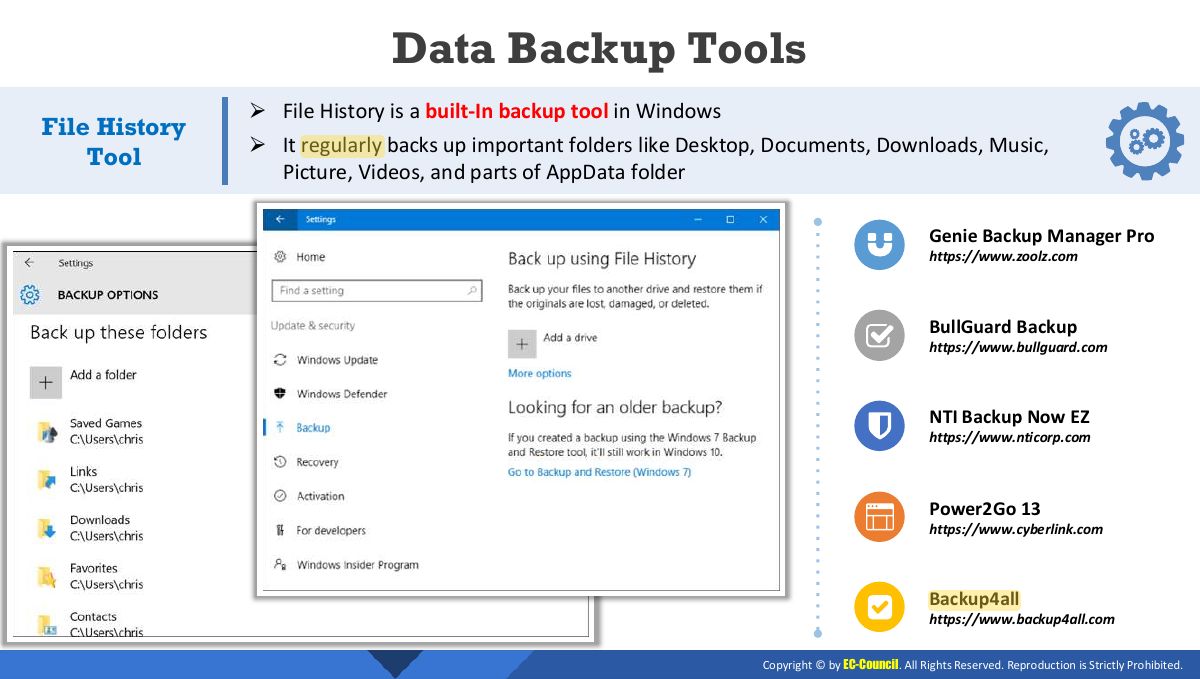1200x679 pixels.
Task: Click the Home gear icon in Settings
Action: pyautogui.click(x=280, y=257)
